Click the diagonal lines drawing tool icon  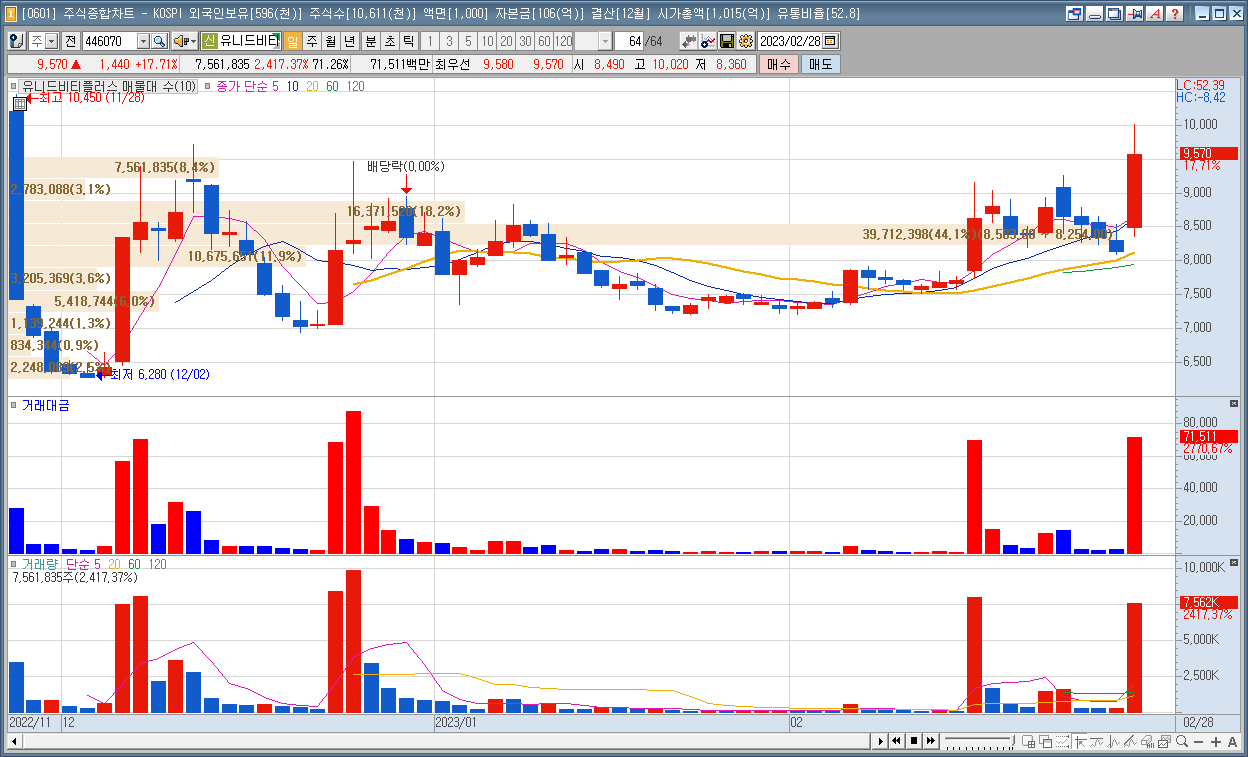point(1130,741)
